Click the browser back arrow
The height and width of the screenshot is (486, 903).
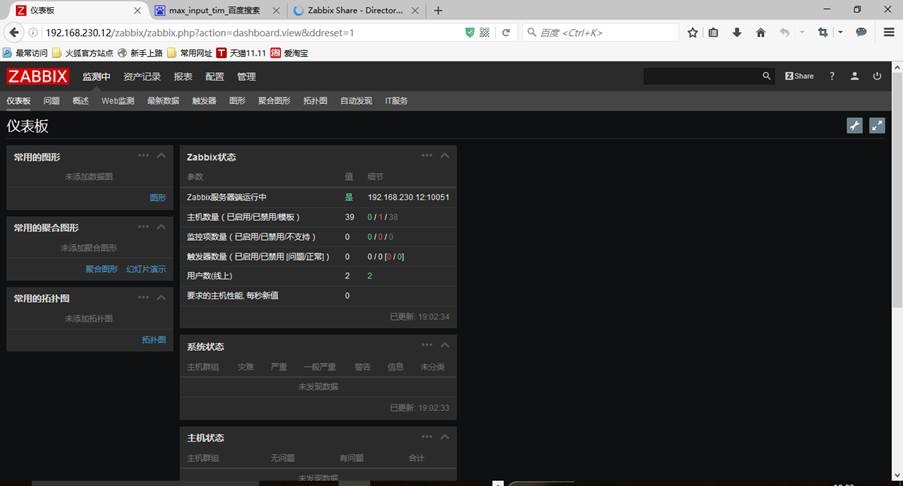(14, 33)
